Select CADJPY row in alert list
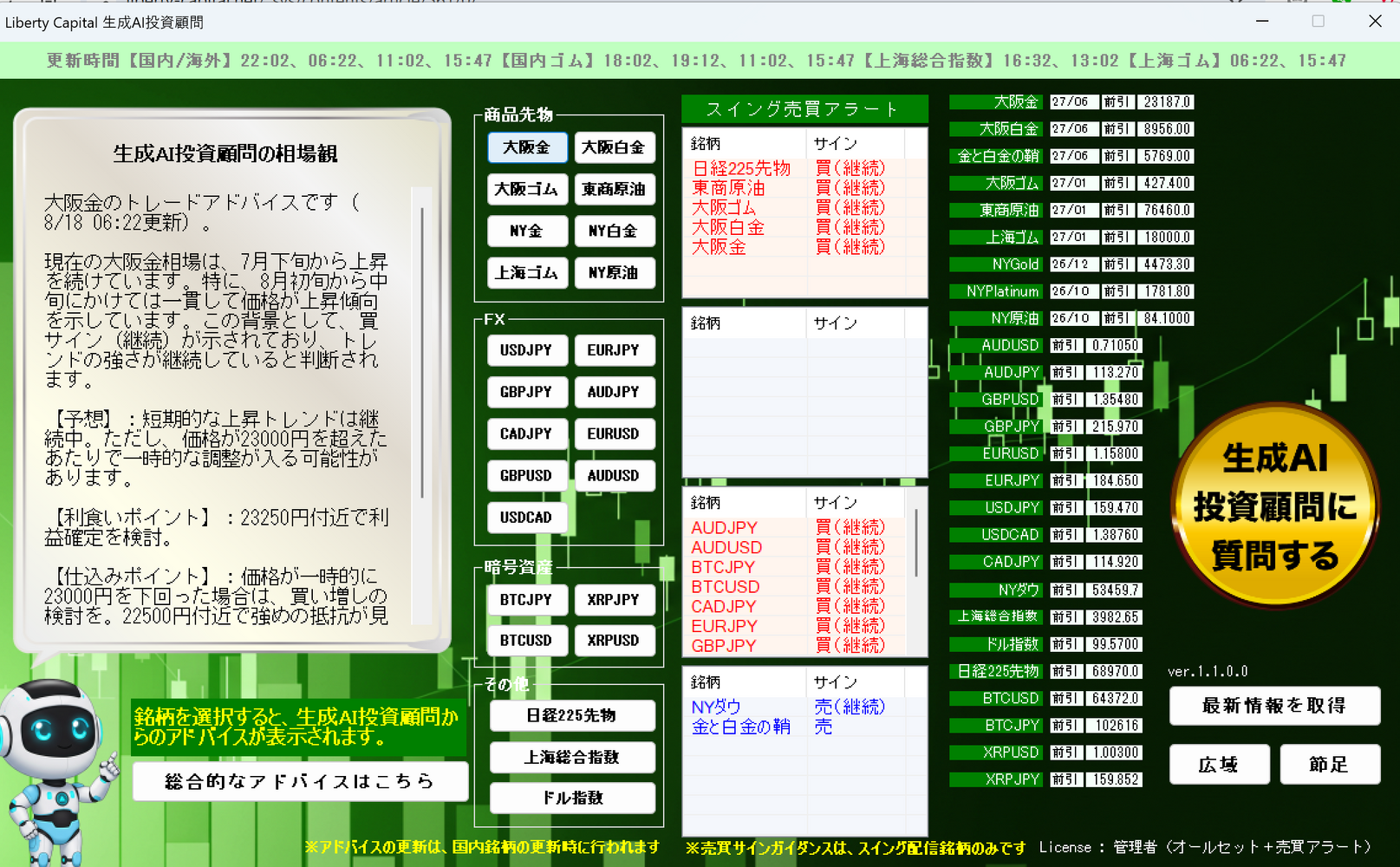This screenshot has width=1400, height=867. click(796, 606)
